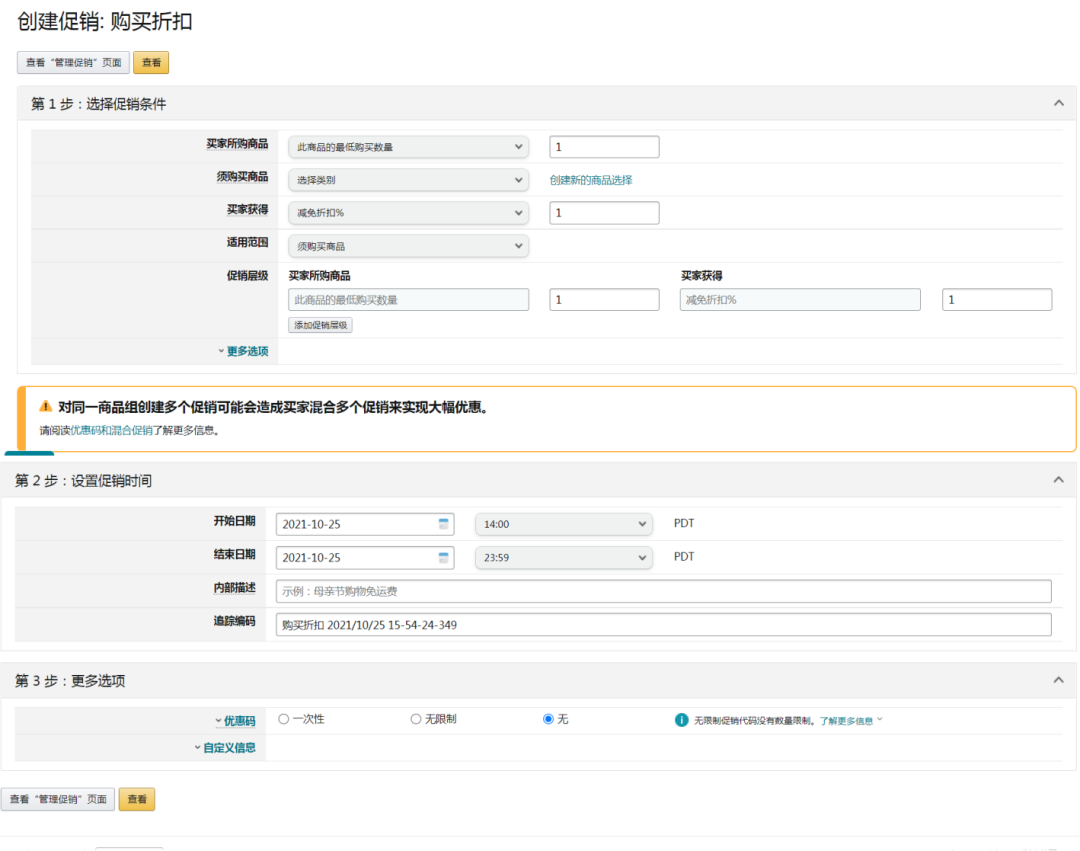The image size is (1080, 851).
Task: Collapse Step 3 more options section chevron
Action: click(1058, 680)
